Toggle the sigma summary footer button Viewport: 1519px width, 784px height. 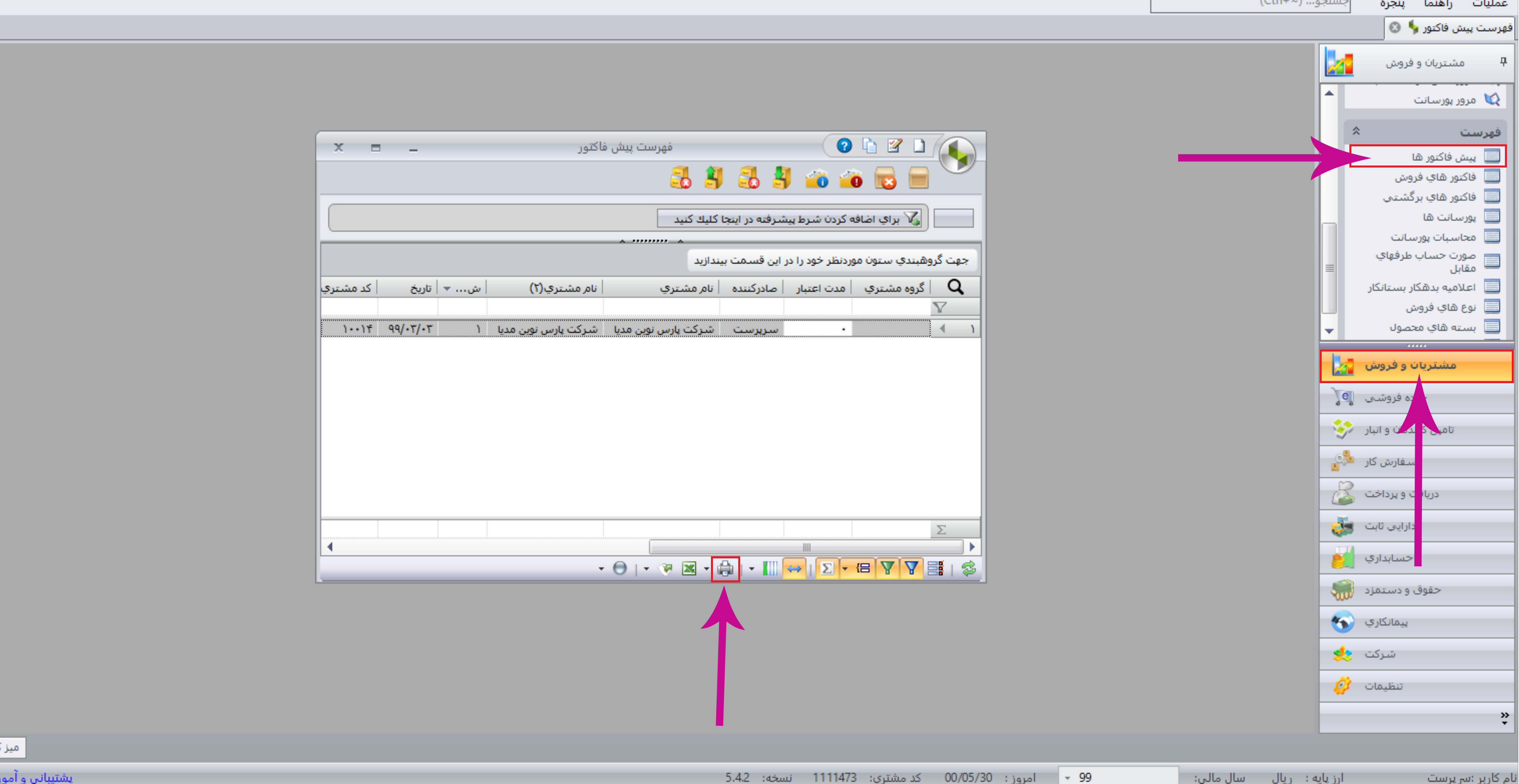click(x=827, y=569)
